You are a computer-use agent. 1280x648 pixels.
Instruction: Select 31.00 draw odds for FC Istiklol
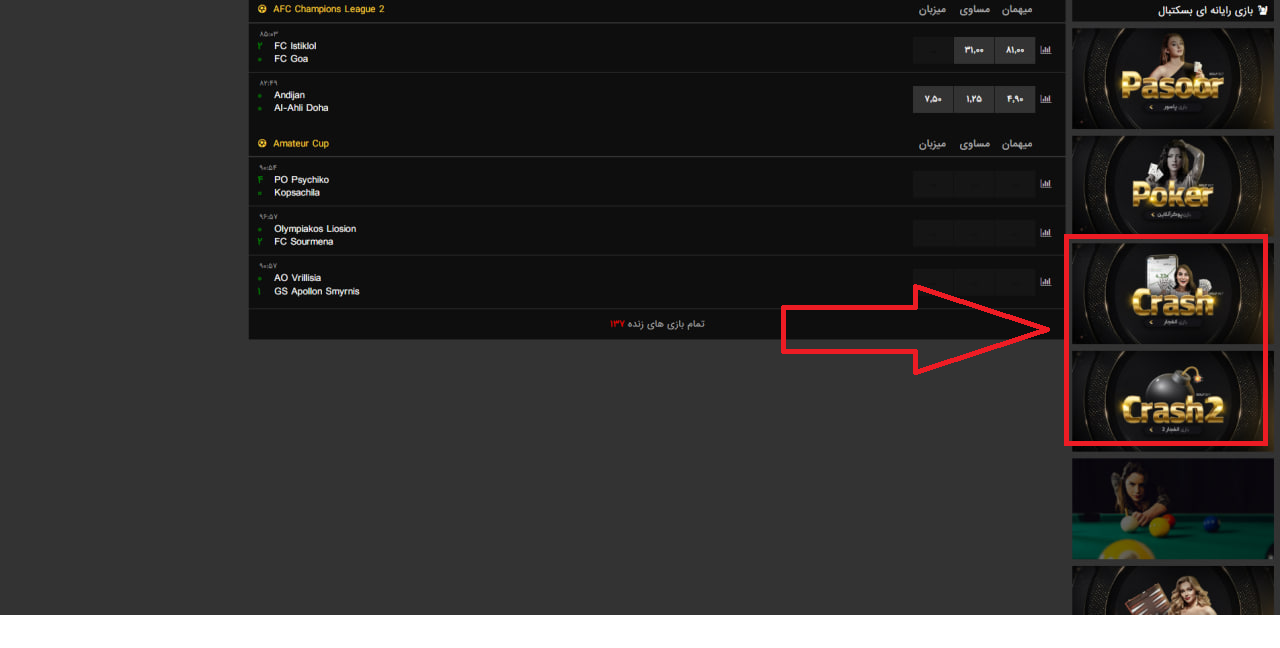974,50
